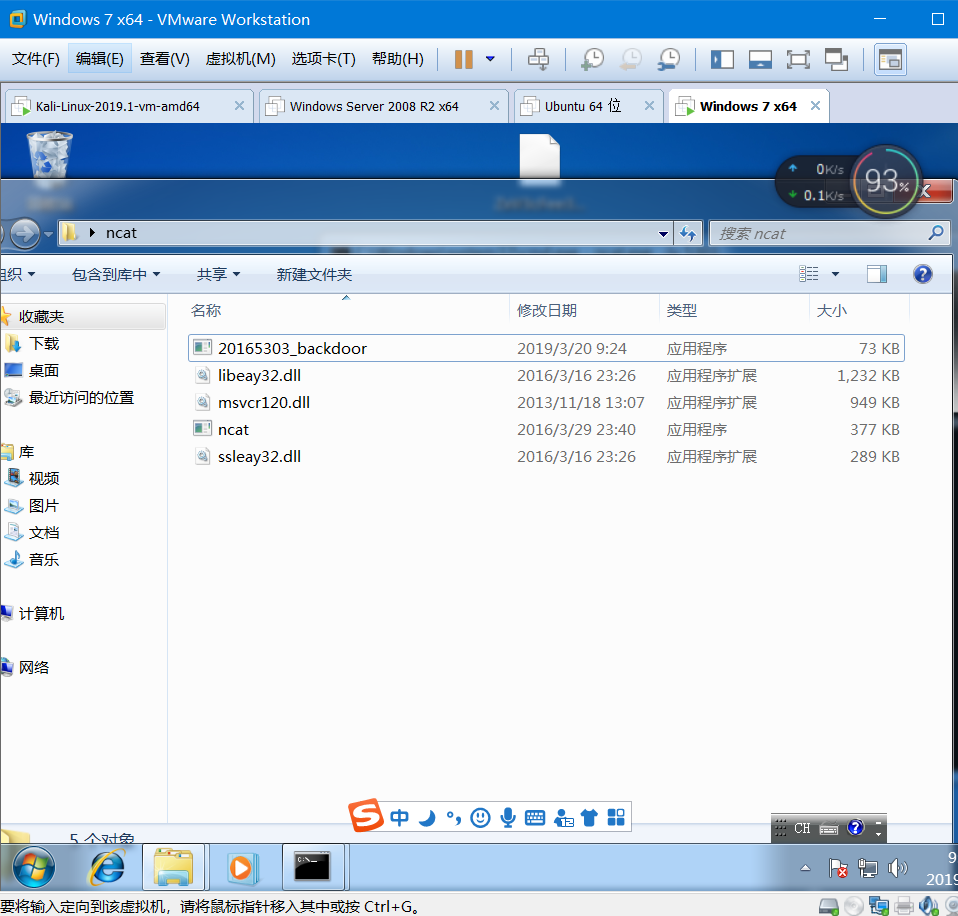Open the 音乐 library
This screenshot has width=958, height=916.
click(x=44, y=560)
